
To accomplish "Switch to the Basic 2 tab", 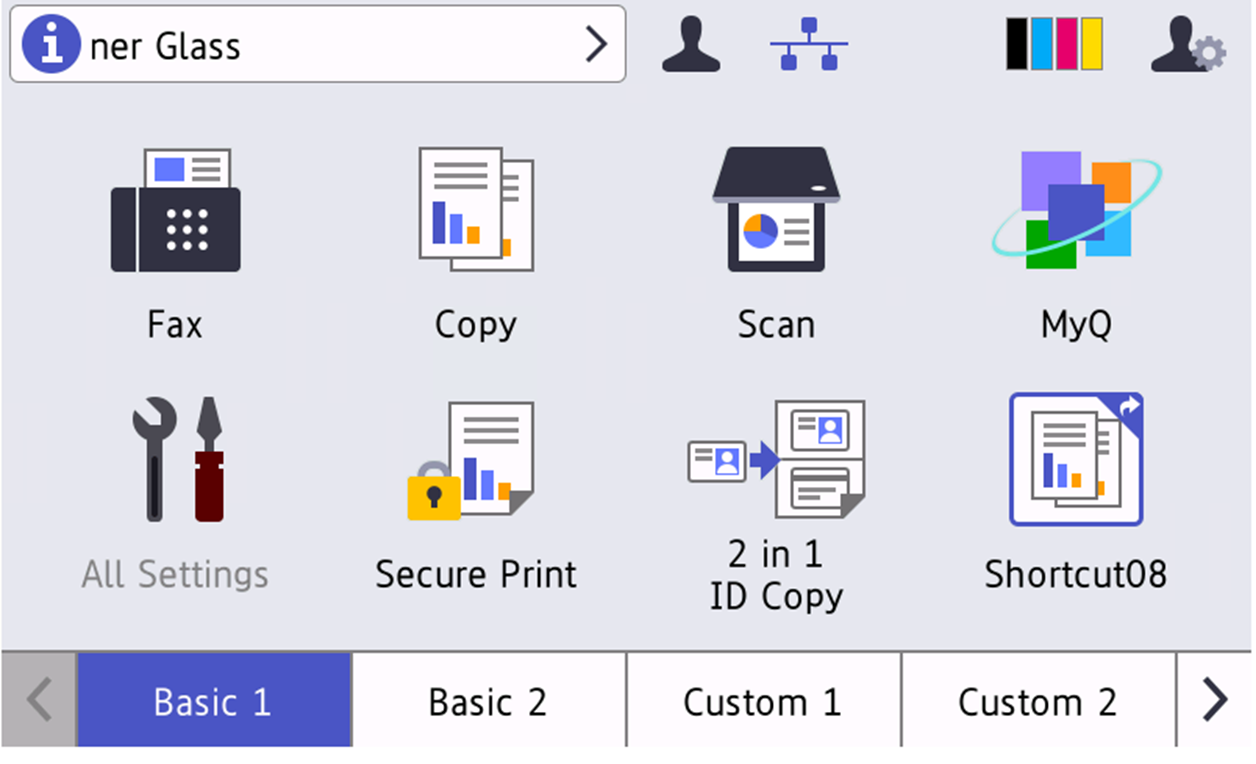I will [488, 702].
